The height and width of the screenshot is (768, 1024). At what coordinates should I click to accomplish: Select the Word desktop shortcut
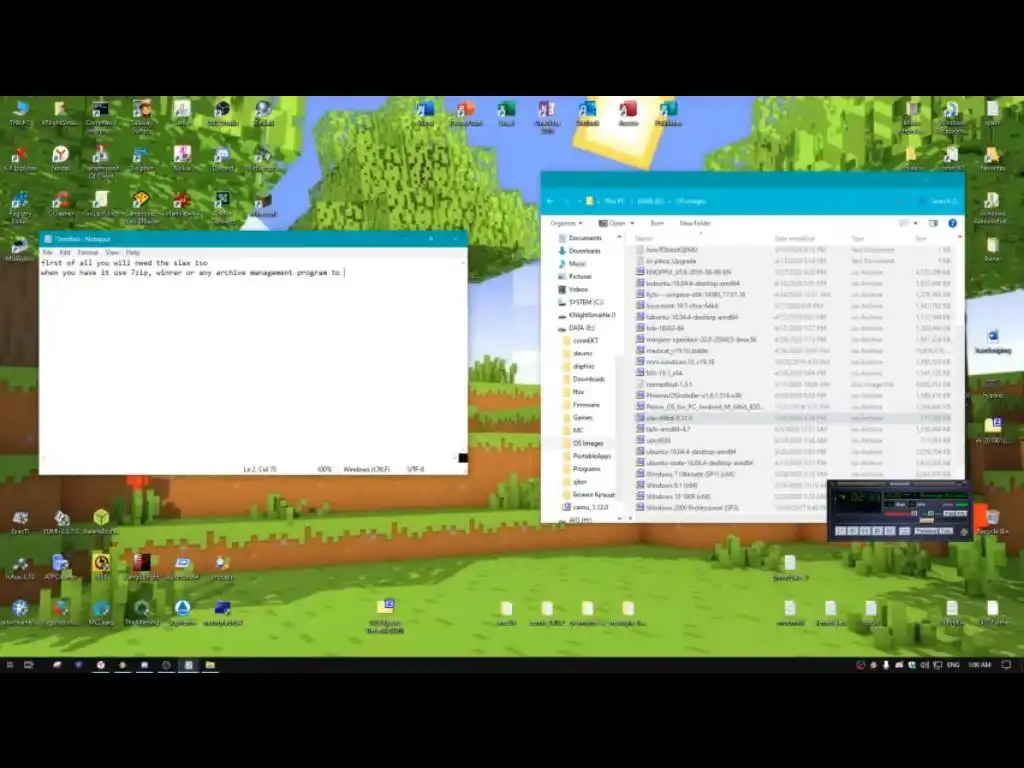pyautogui.click(x=425, y=113)
